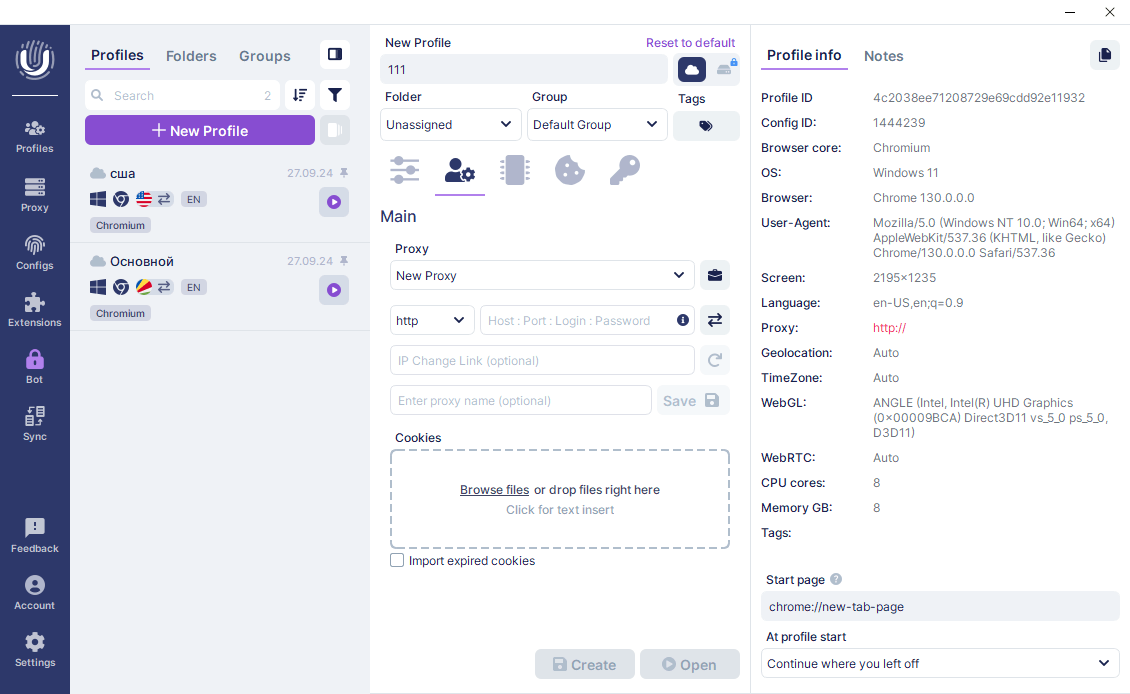Expand the Folder dropdown set to Unassigned
The image size is (1130, 694).
tap(451, 125)
